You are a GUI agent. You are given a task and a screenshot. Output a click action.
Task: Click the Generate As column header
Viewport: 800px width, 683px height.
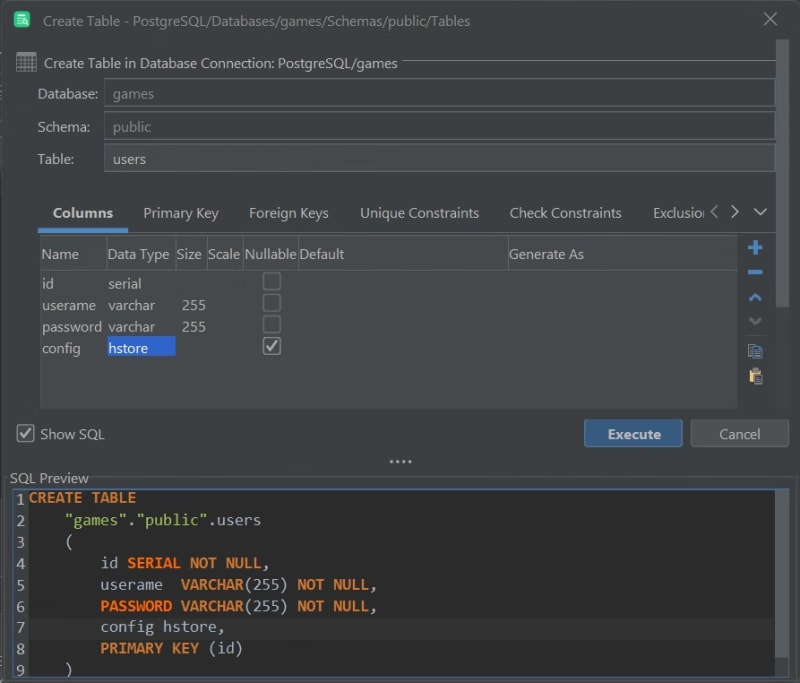(622, 254)
